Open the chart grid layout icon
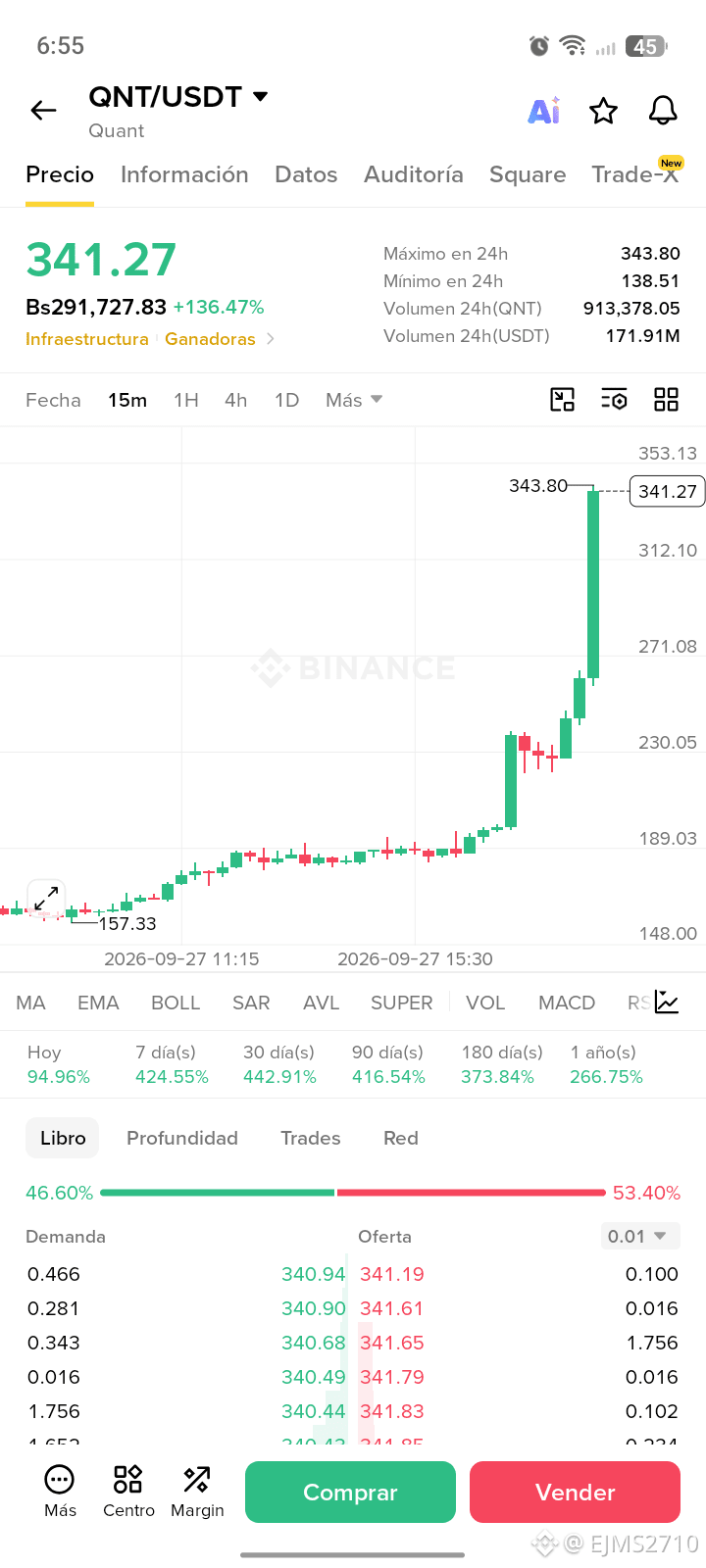Viewport: 706px width, 1568px height. point(666,399)
